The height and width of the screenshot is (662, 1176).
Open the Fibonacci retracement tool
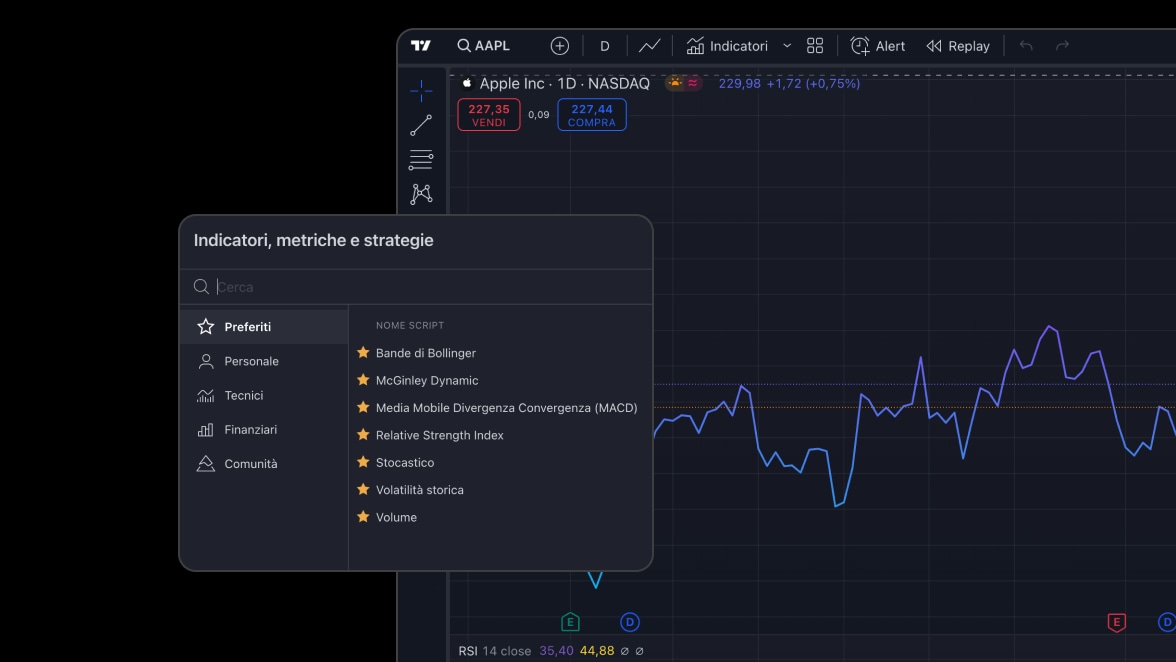coord(420,159)
